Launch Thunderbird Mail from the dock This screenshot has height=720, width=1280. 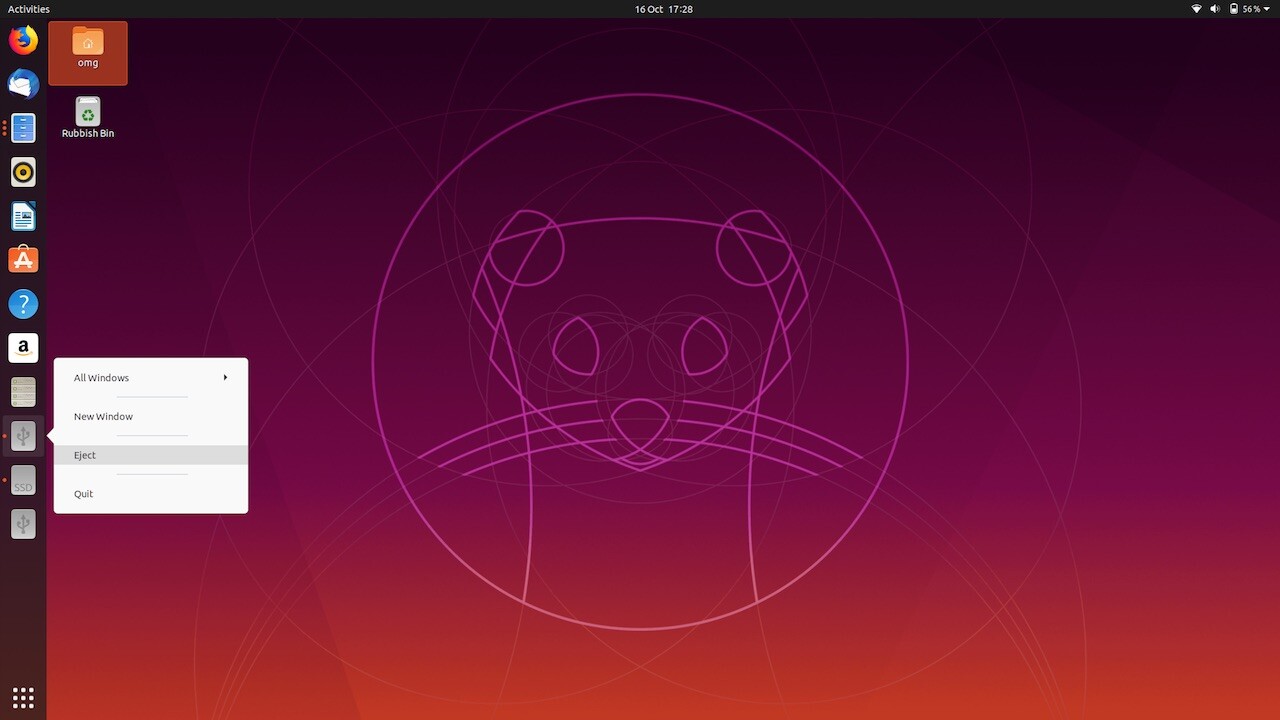click(x=23, y=84)
